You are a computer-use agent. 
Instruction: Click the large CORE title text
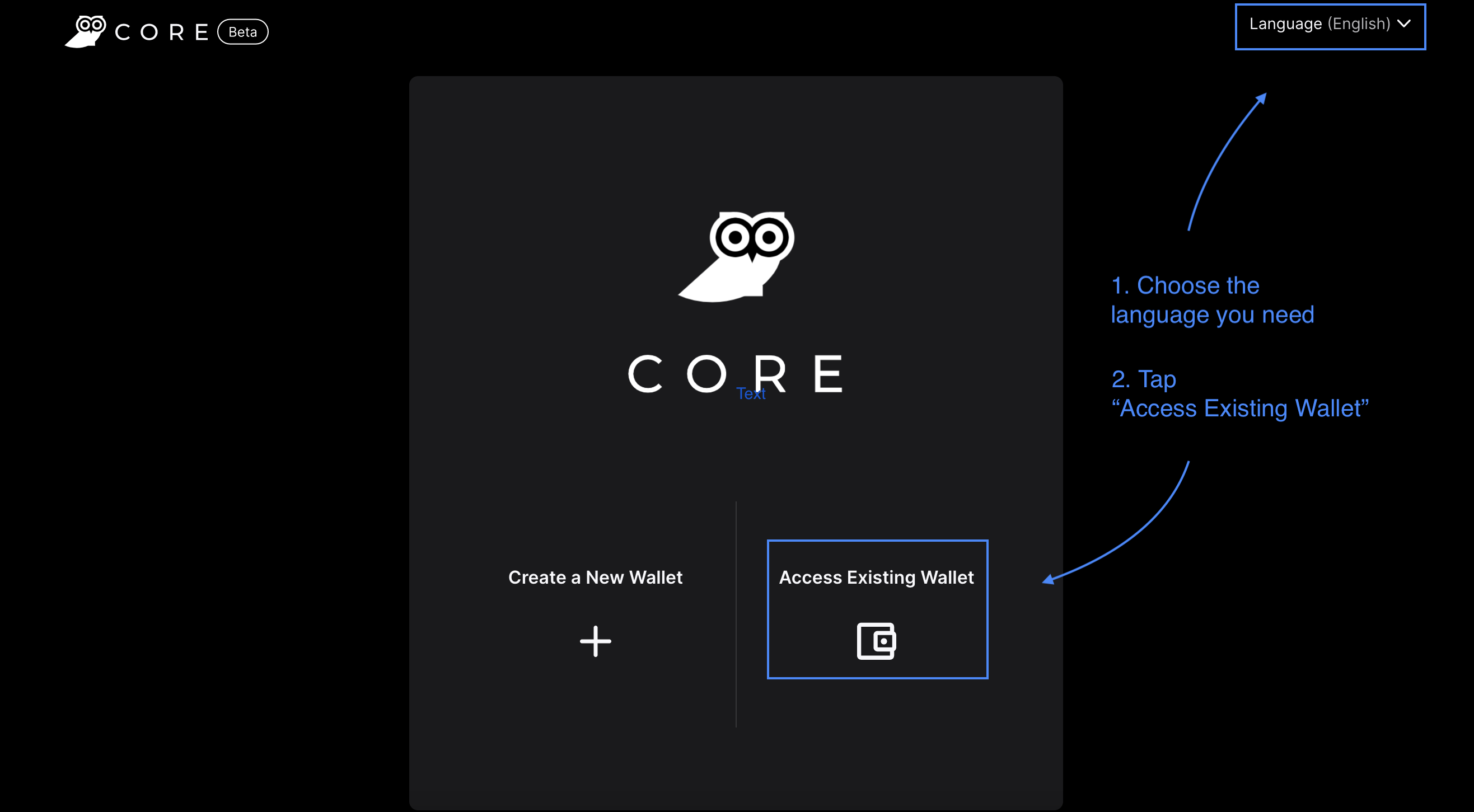pos(736,373)
